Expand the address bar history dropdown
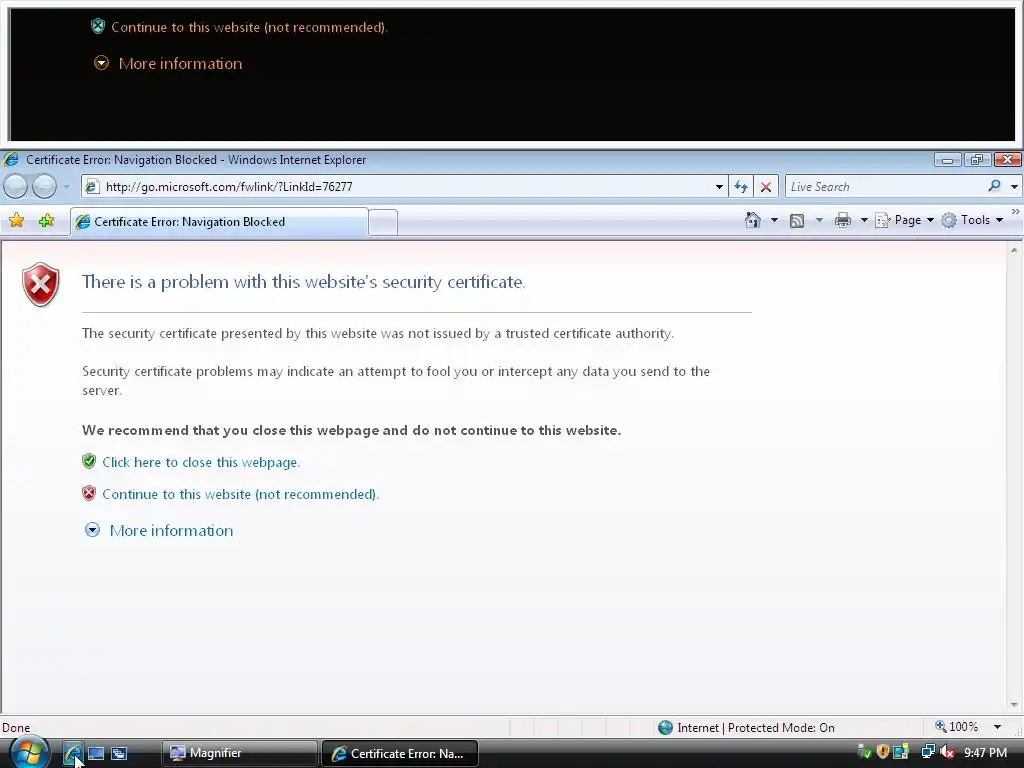This screenshot has width=1024, height=768. (x=719, y=187)
